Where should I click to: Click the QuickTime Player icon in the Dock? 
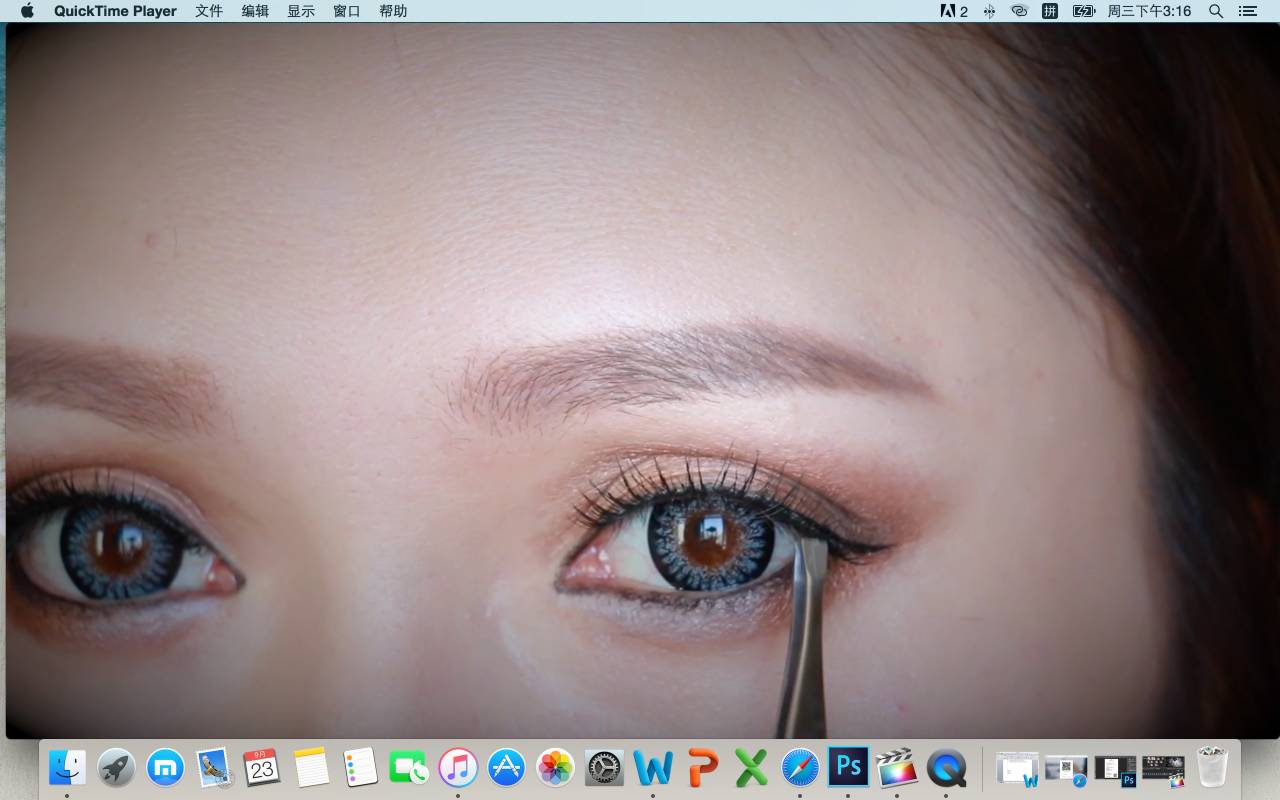946,768
